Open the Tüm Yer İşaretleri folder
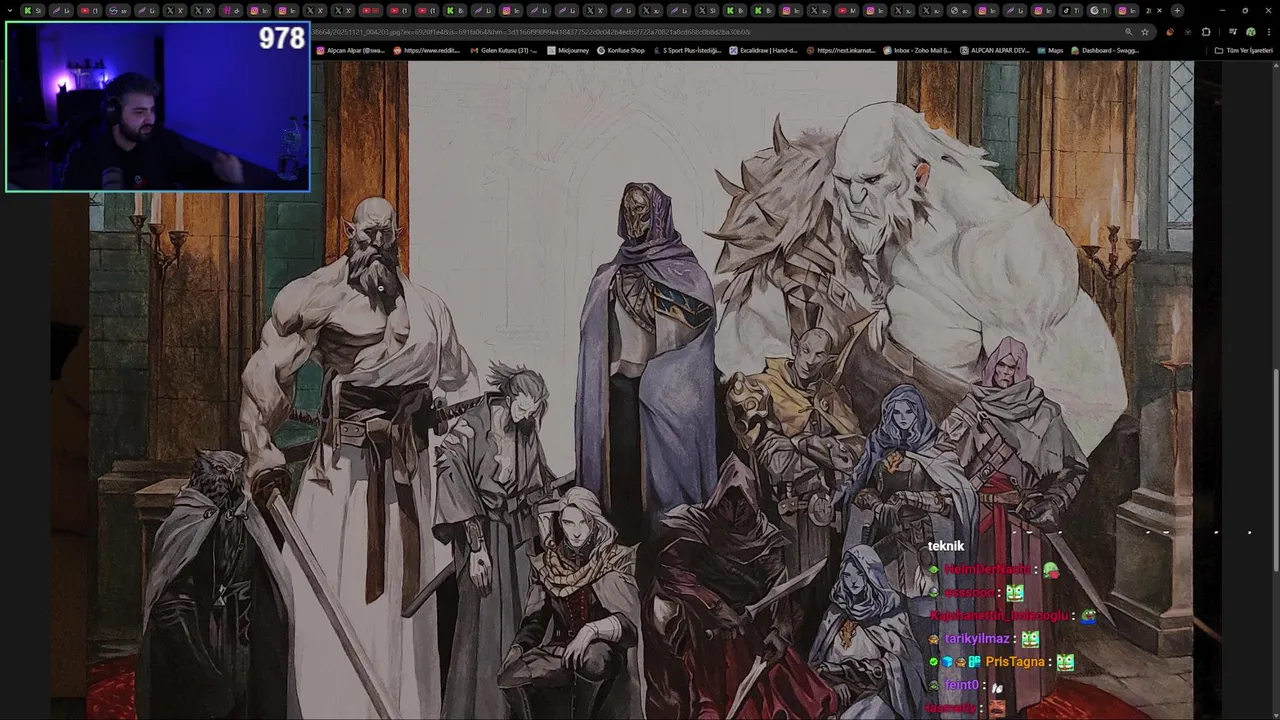This screenshot has height=720, width=1280. (1243, 50)
